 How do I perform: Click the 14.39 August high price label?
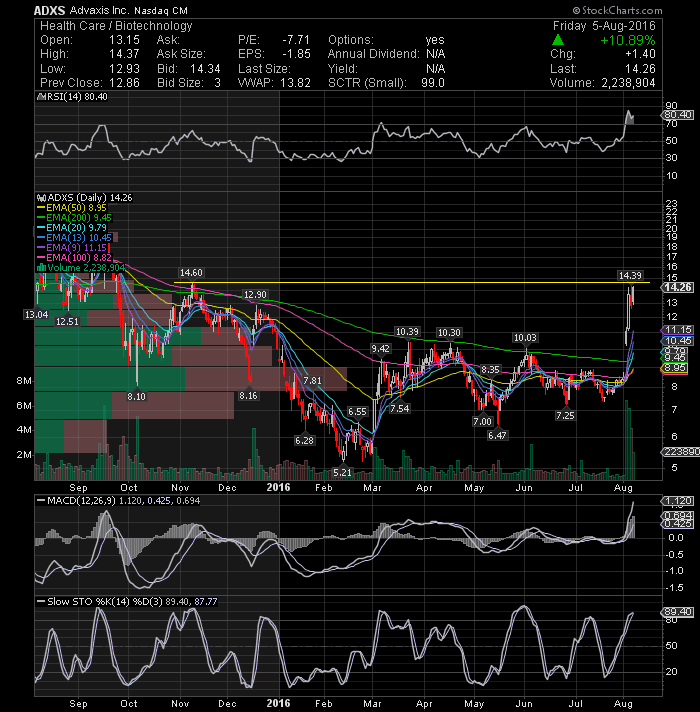(x=630, y=275)
